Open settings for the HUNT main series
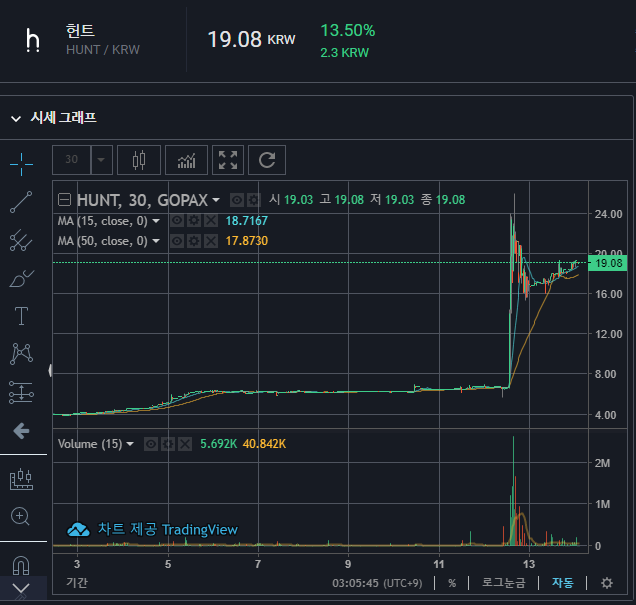Screen dimensions: 636x605 [254, 200]
